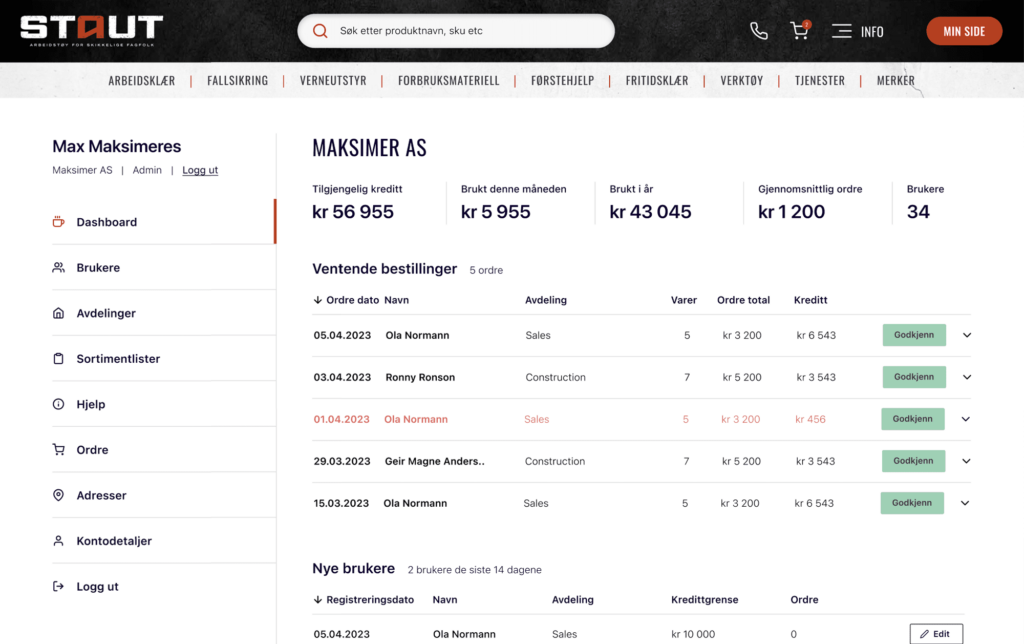
Task: Click the Kontodetaljer person icon
Action: point(58,541)
